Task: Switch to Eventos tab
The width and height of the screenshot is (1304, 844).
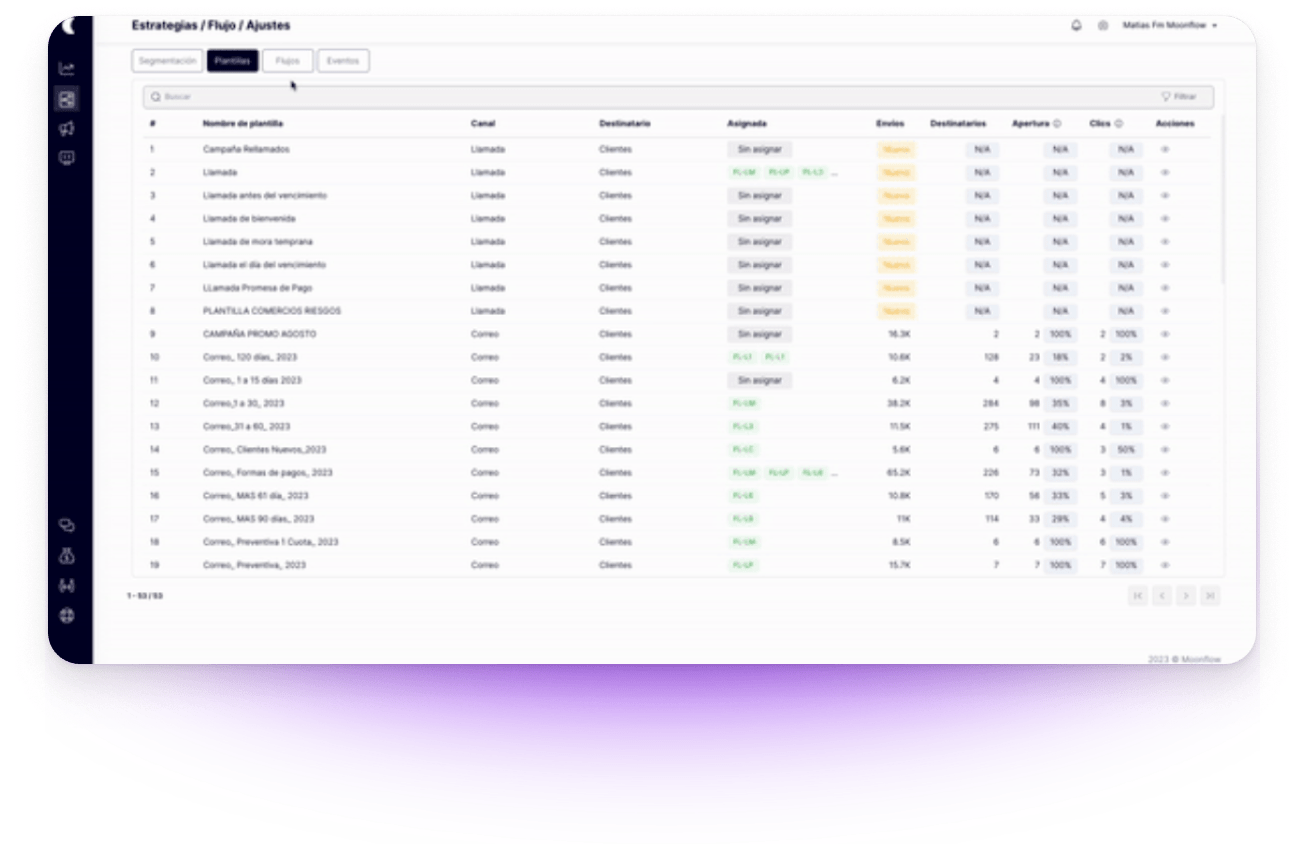Action: pos(343,61)
